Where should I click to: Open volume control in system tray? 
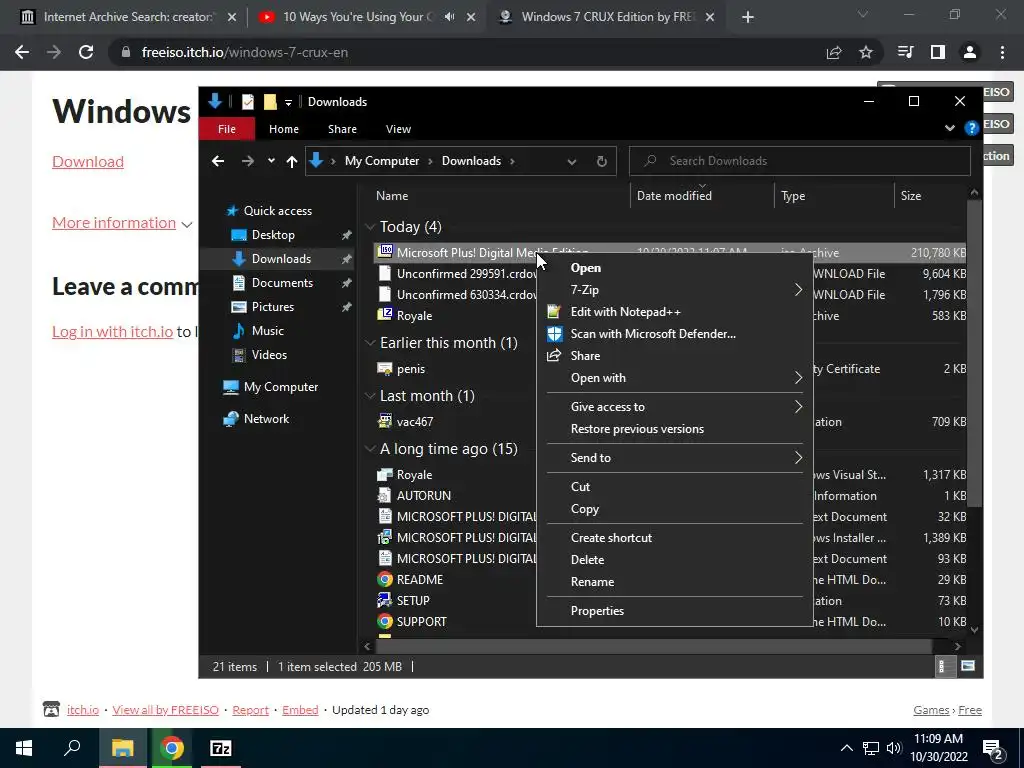point(894,748)
